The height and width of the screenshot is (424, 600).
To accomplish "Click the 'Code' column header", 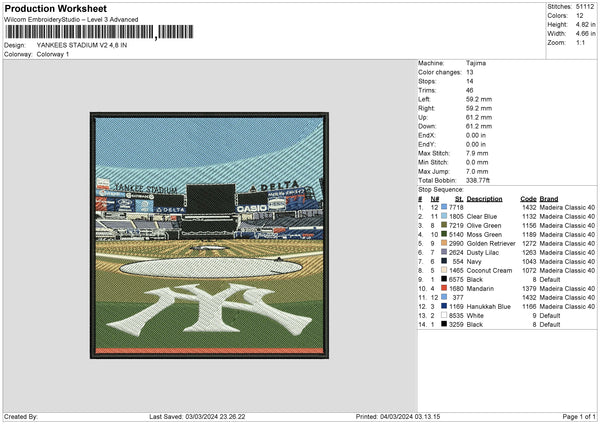I will pyautogui.click(x=528, y=199).
